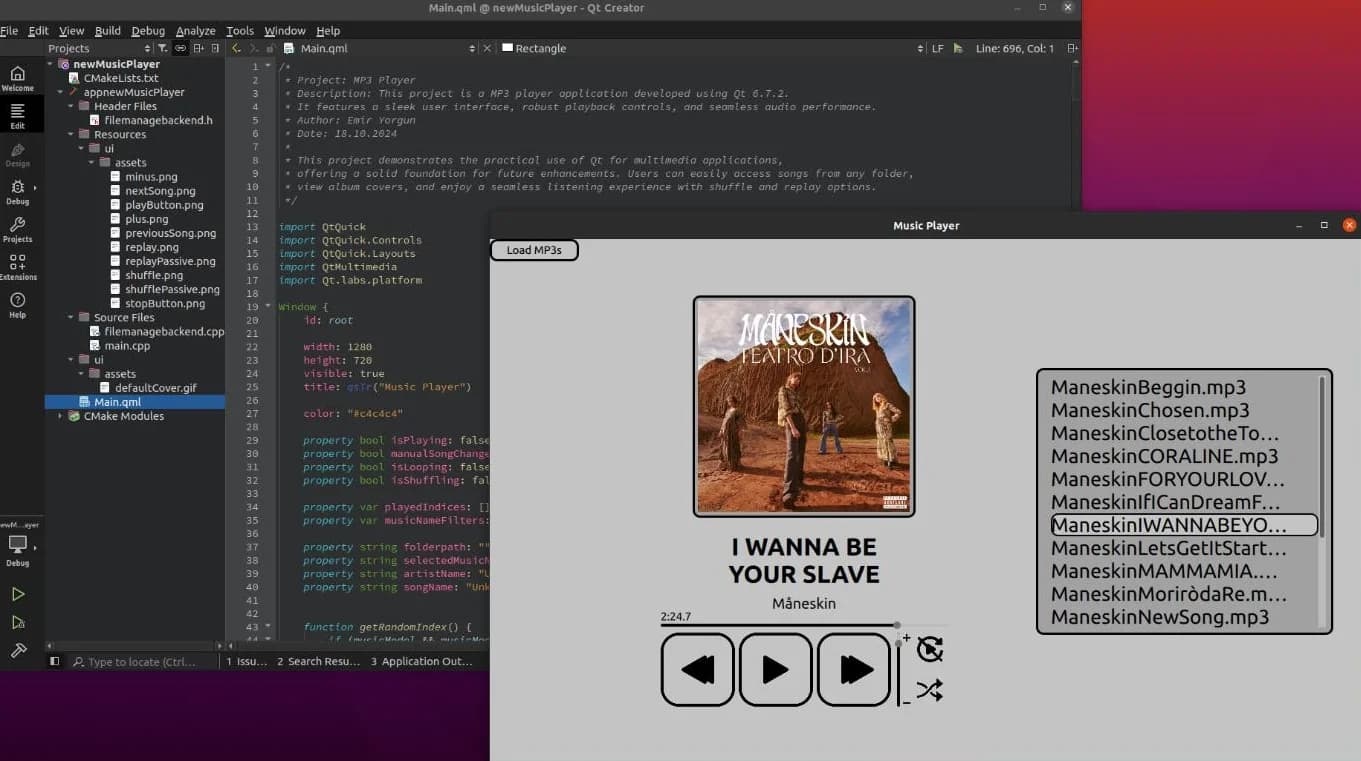This screenshot has height=761, width=1361.
Task: Select ManeskinBeggin.mp3 in the playlist
Action: tap(1184, 388)
